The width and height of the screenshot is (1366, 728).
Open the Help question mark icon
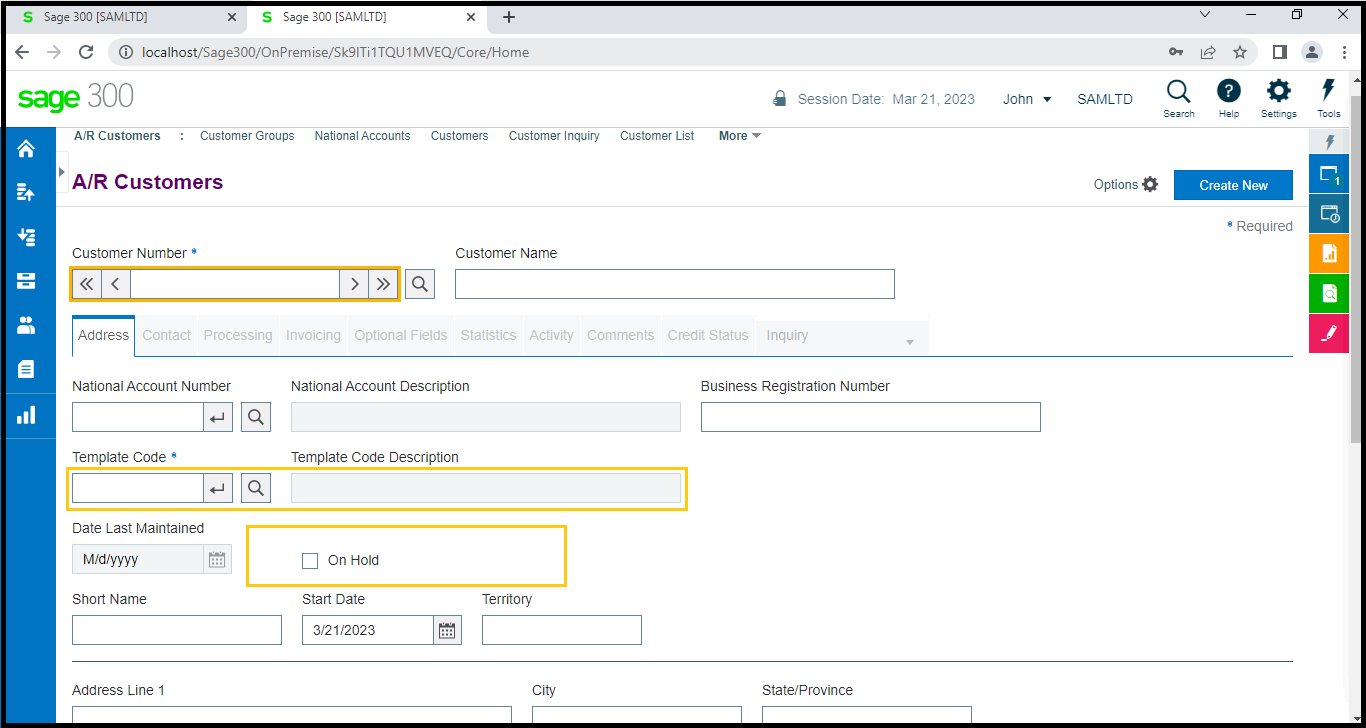pyautogui.click(x=1228, y=92)
